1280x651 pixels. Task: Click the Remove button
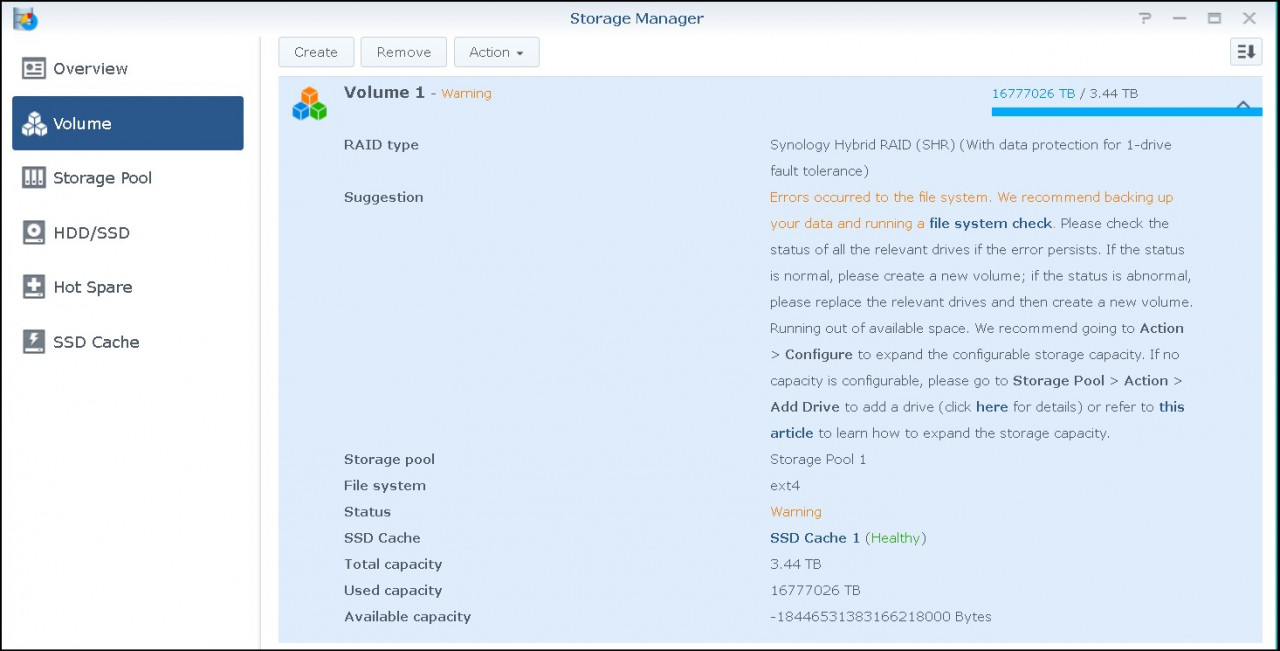[x=403, y=52]
